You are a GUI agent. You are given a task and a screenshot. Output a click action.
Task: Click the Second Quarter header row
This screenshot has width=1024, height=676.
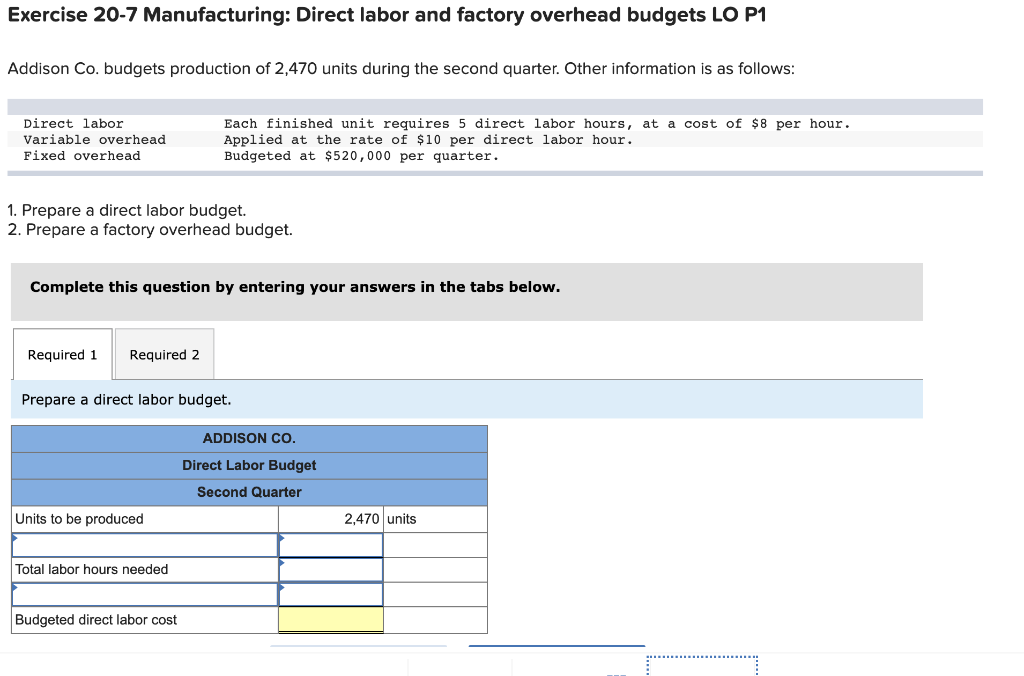[x=249, y=492]
